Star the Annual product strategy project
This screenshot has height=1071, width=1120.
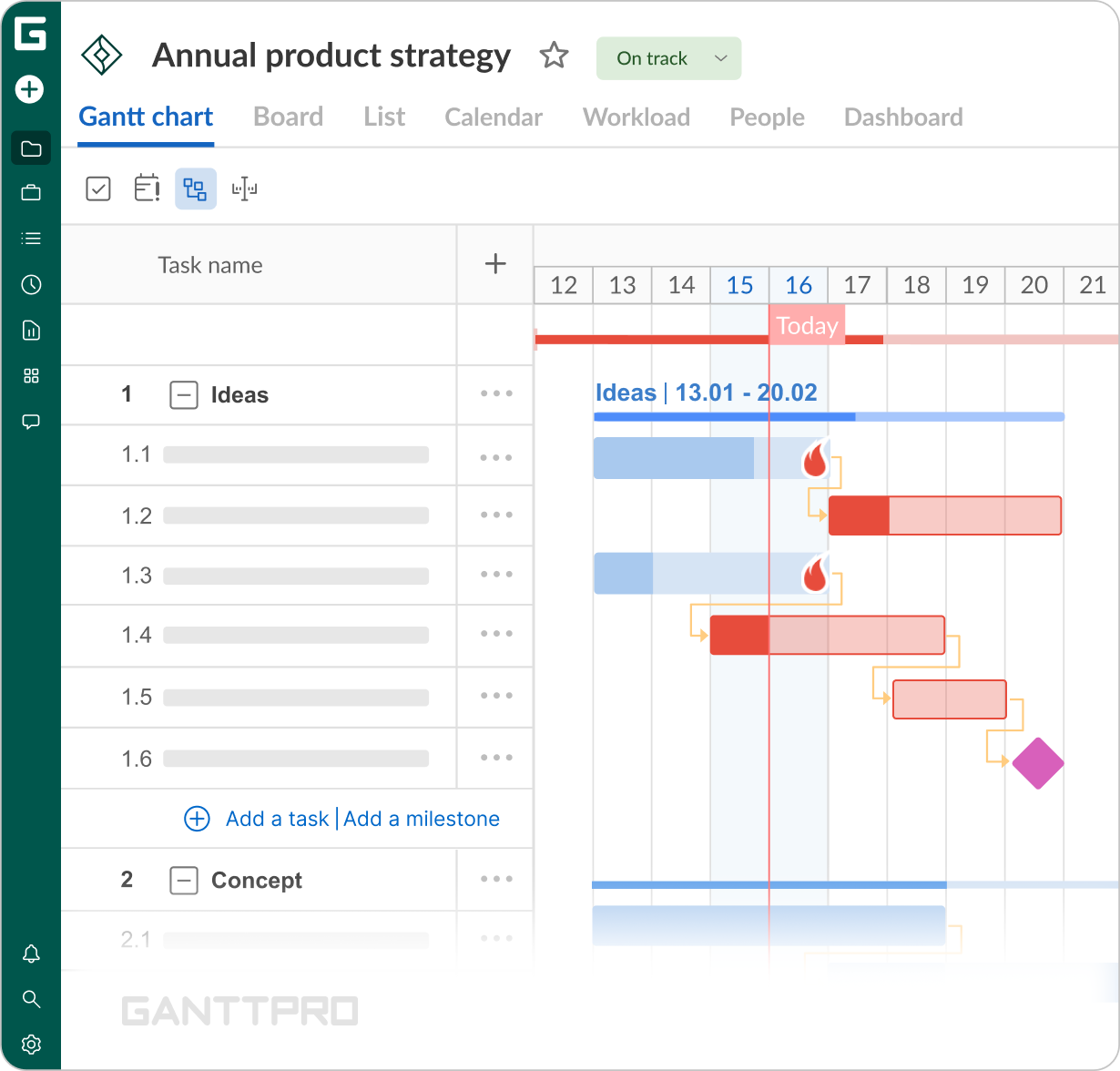point(554,56)
